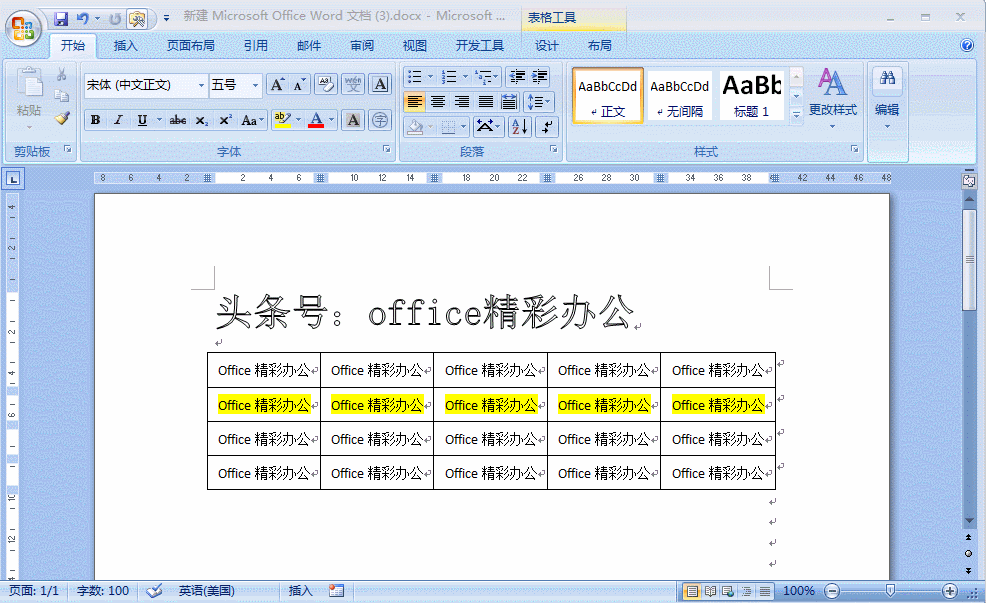Apply character shading icon

tap(353, 120)
